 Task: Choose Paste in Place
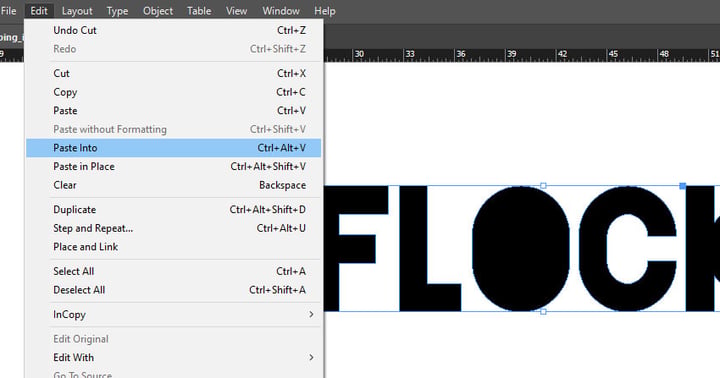[x=174, y=166]
